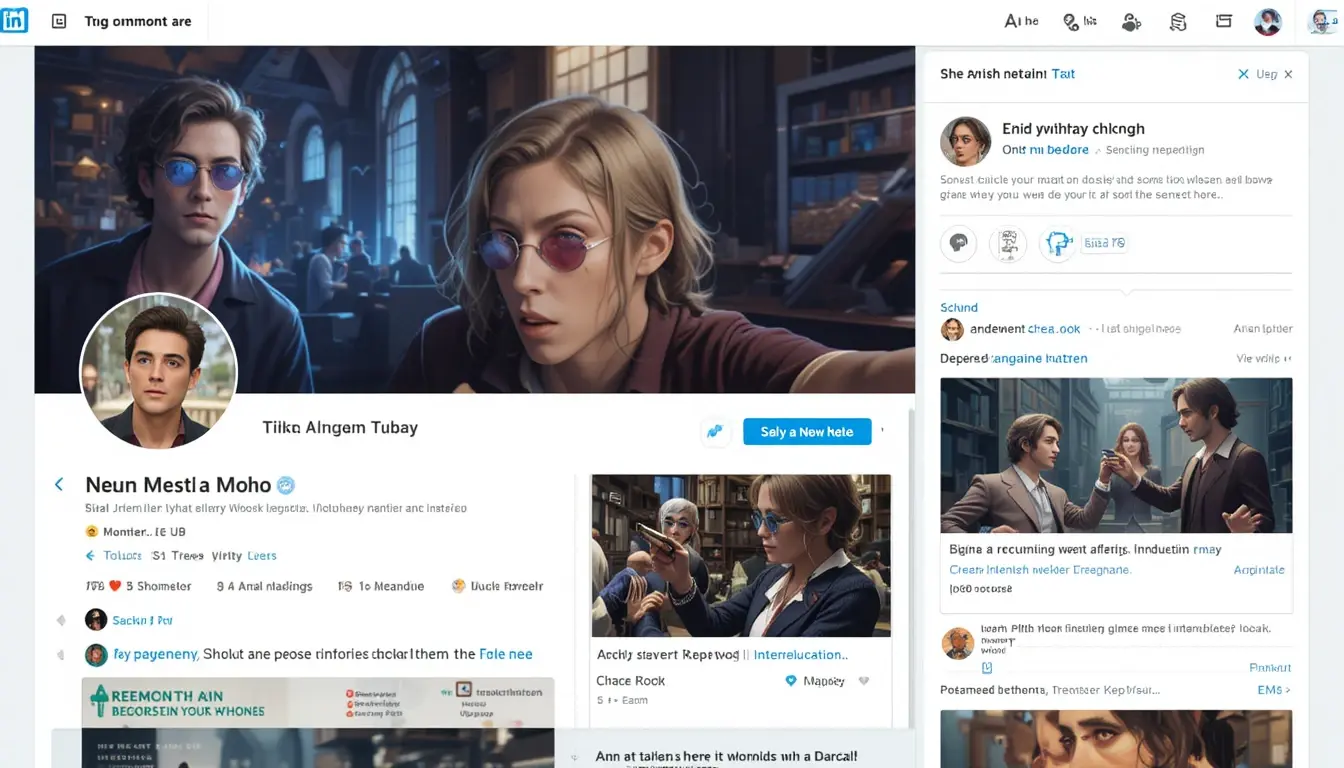Open the LinkedIn home icon
1344x768 pixels.
pyautogui.click(x=15, y=20)
